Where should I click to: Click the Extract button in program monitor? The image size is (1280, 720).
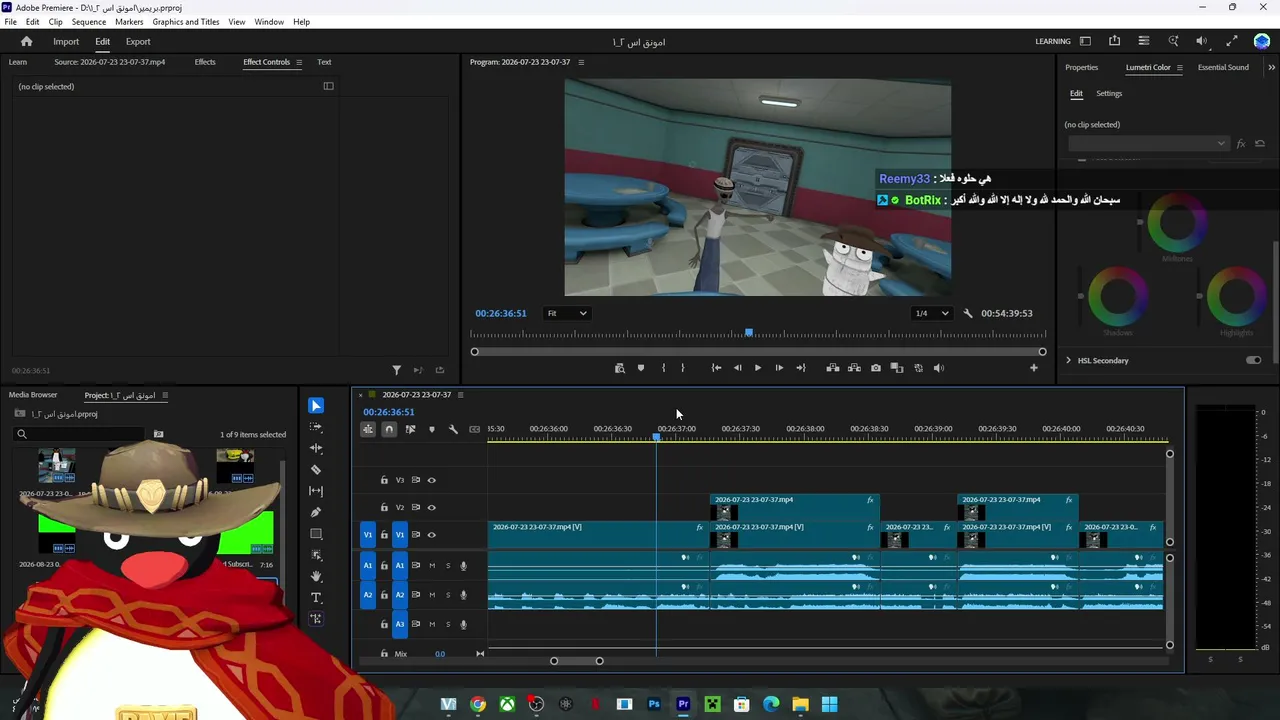tap(854, 368)
